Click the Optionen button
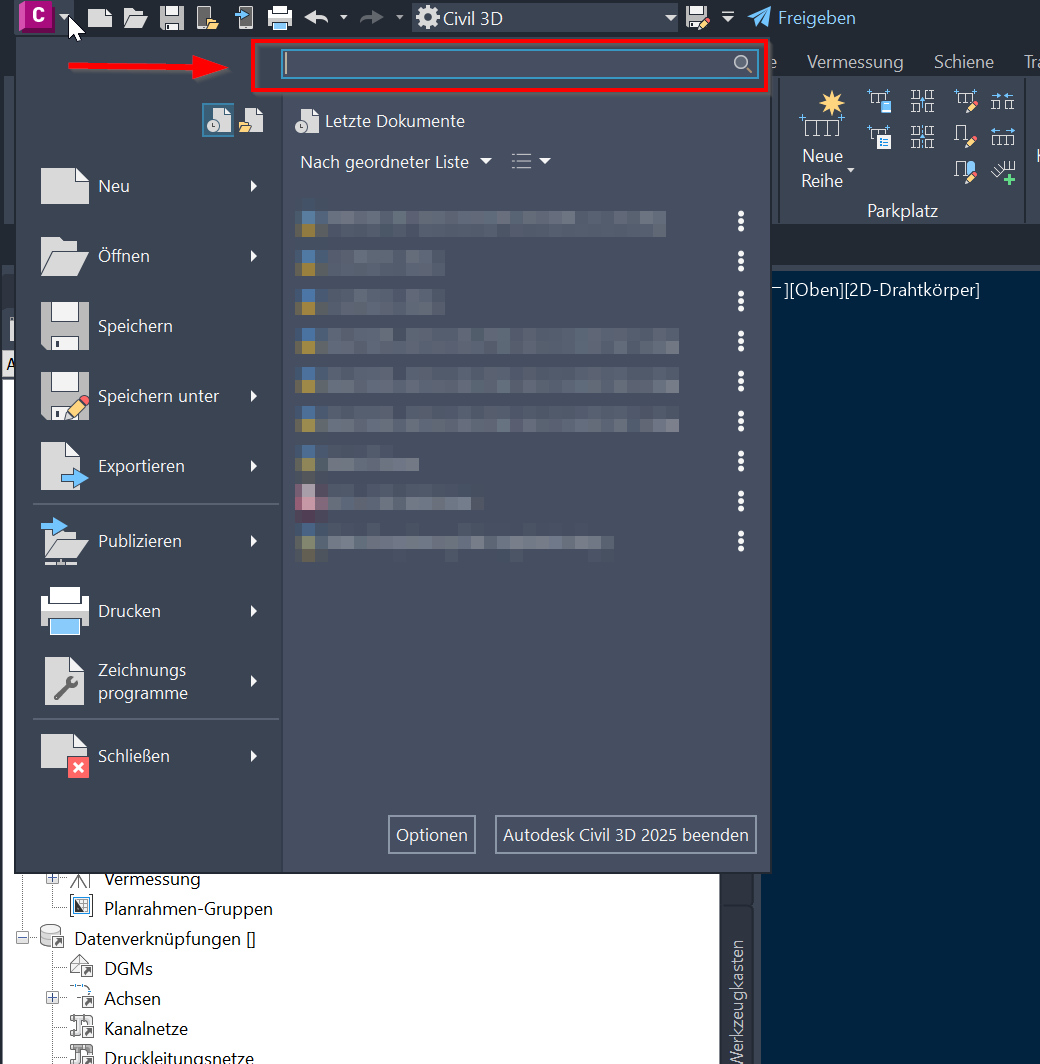This screenshot has width=1040, height=1064. (431, 835)
